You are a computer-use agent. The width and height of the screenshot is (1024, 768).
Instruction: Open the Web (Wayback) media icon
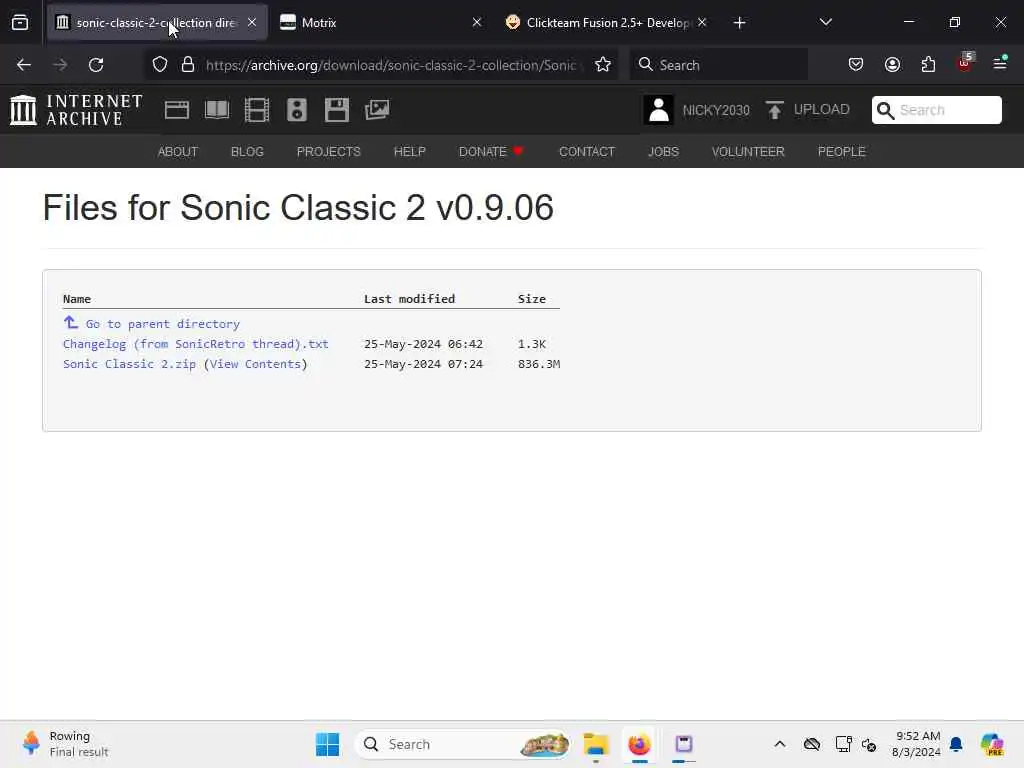point(176,110)
